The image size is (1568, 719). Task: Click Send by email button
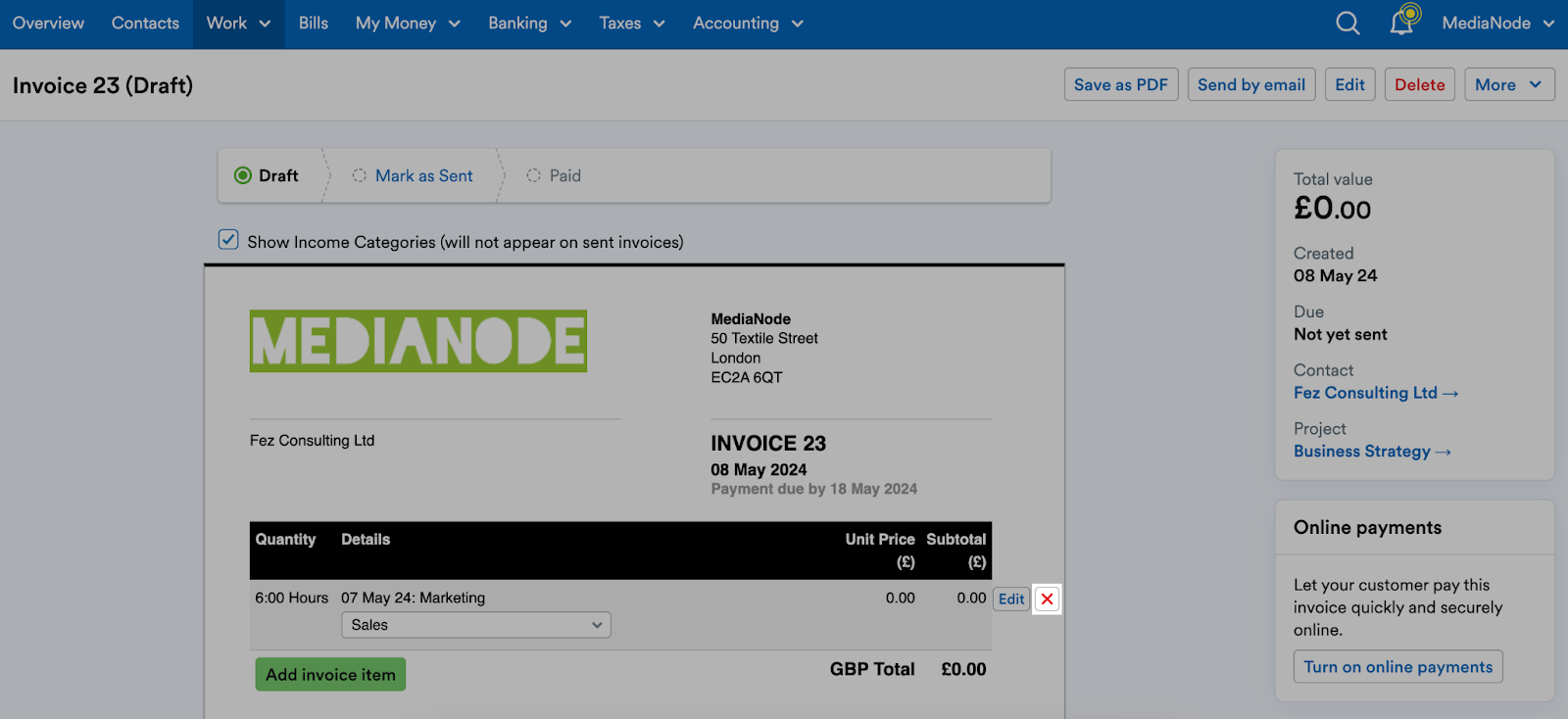[x=1251, y=84]
